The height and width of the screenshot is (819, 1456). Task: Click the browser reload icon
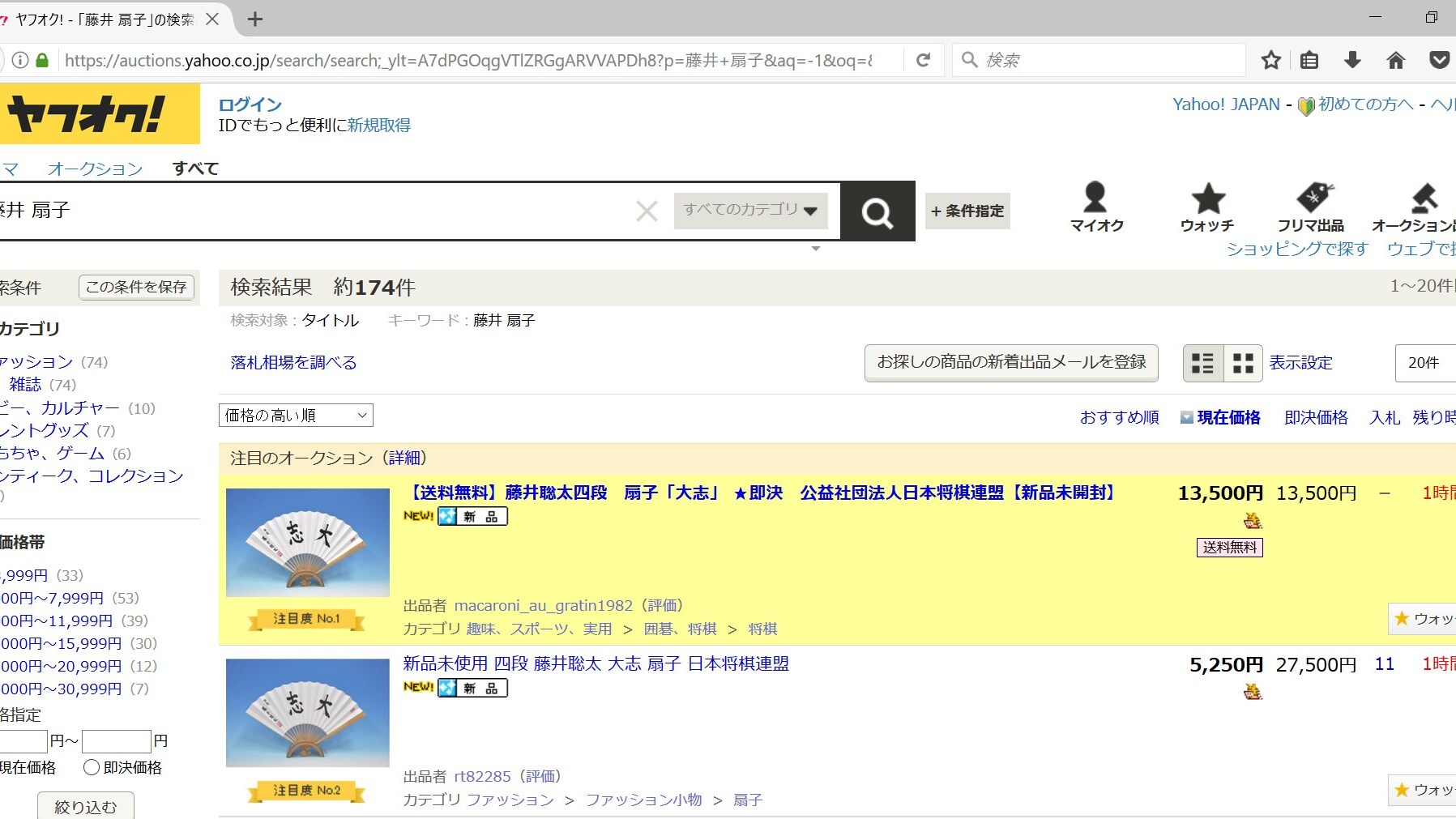click(923, 60)
